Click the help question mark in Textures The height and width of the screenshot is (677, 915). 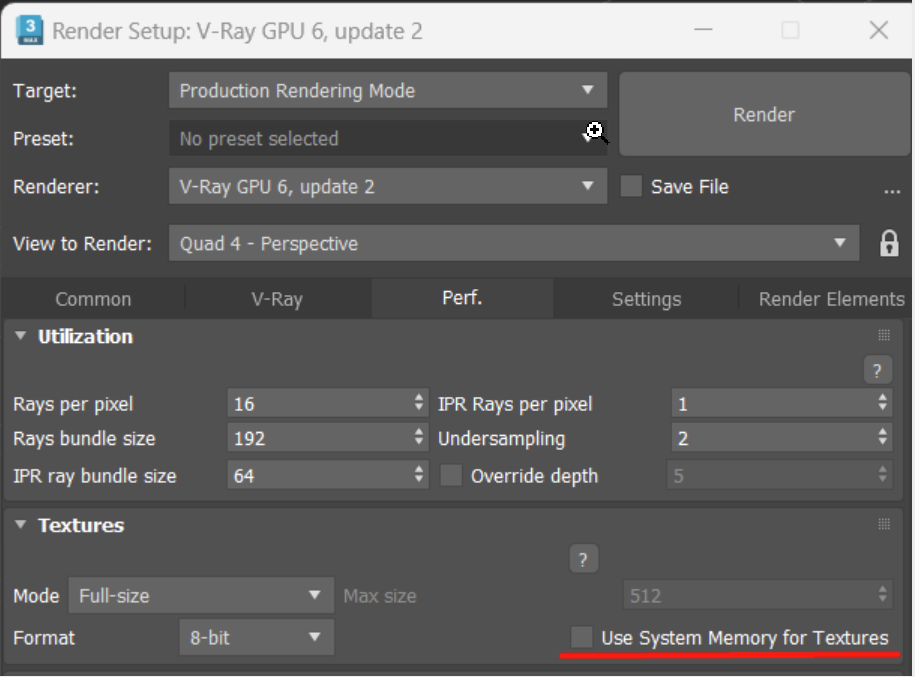pyautogui.click(x=583, y=561)
